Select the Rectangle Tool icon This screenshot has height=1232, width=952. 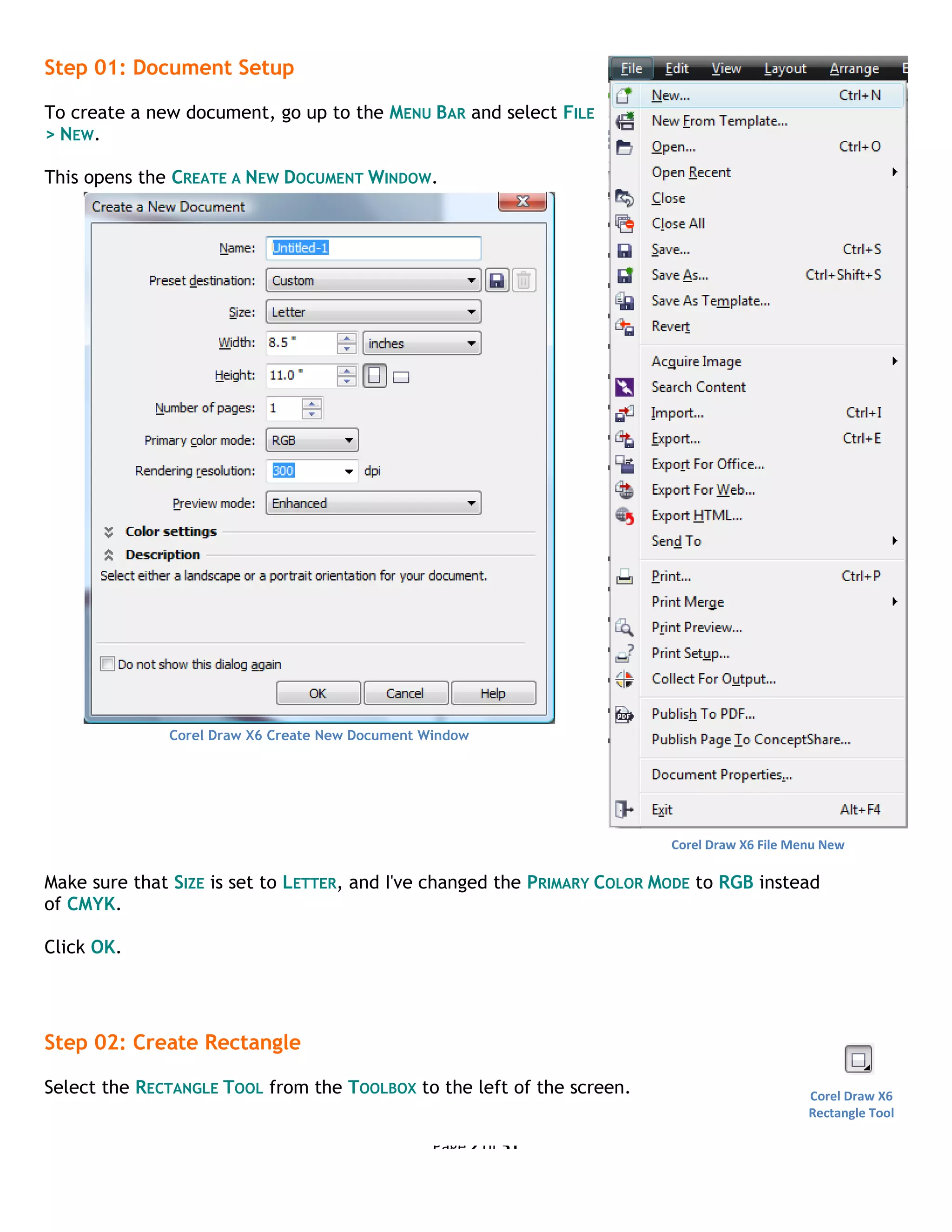point(859,1060)
